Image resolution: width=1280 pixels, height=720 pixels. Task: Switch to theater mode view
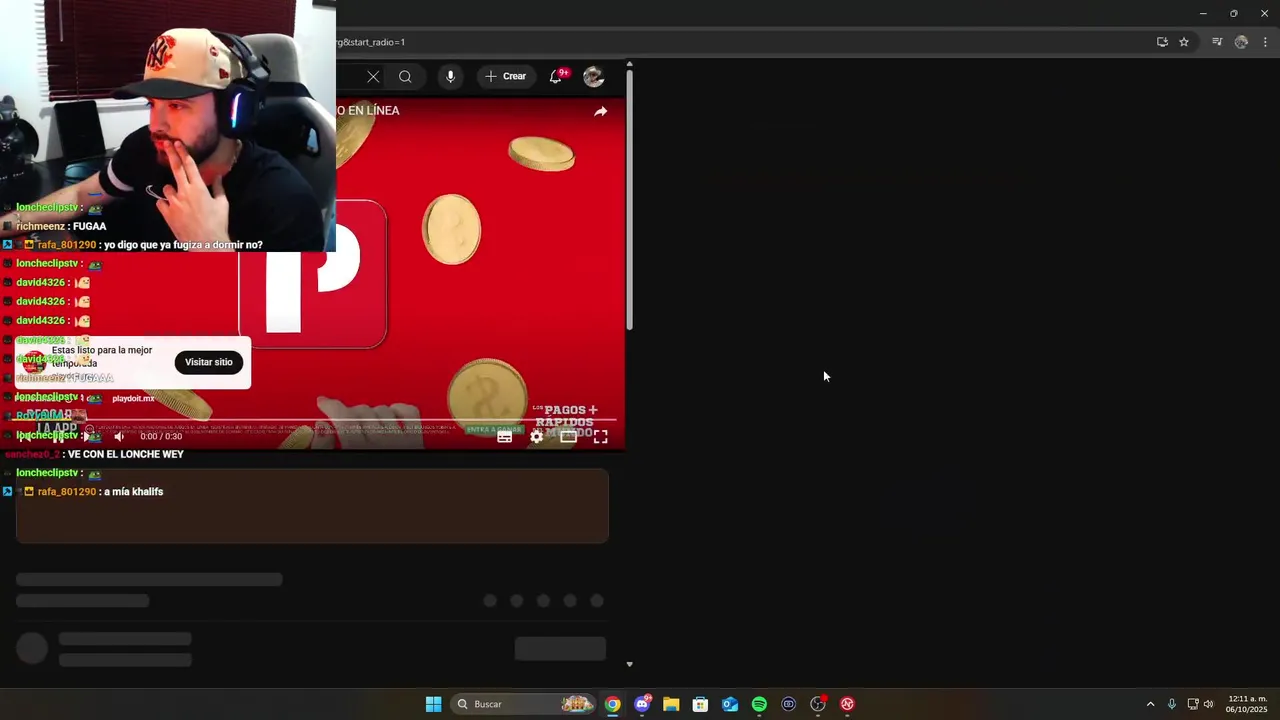pyautogui.click(x=568, y=436)
